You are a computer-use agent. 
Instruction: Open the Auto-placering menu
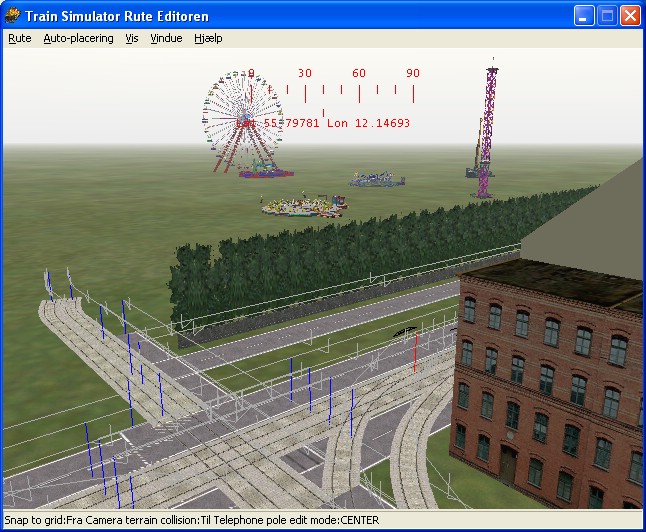(x=78, y=38)
